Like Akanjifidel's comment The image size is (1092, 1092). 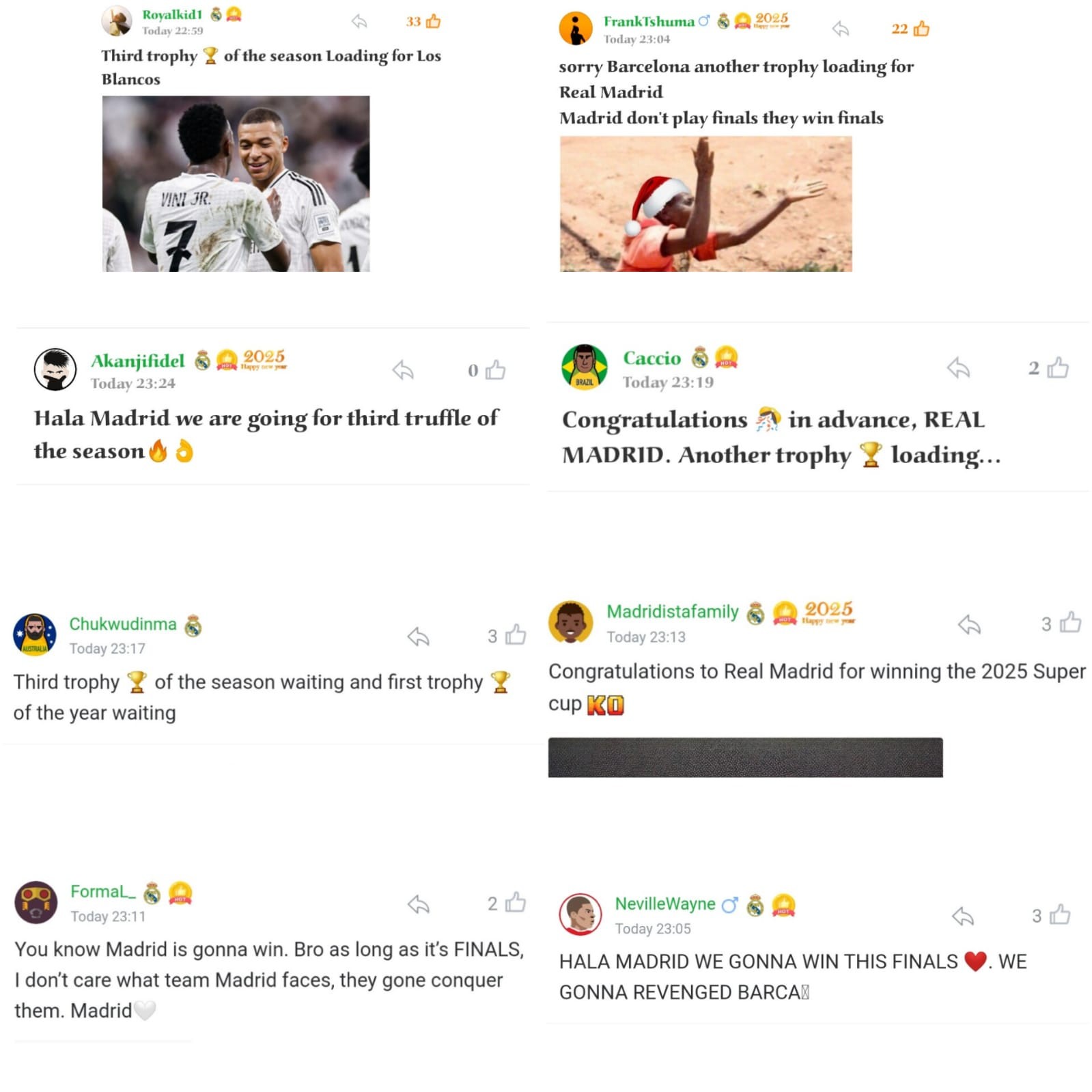[x=495, y=370]
